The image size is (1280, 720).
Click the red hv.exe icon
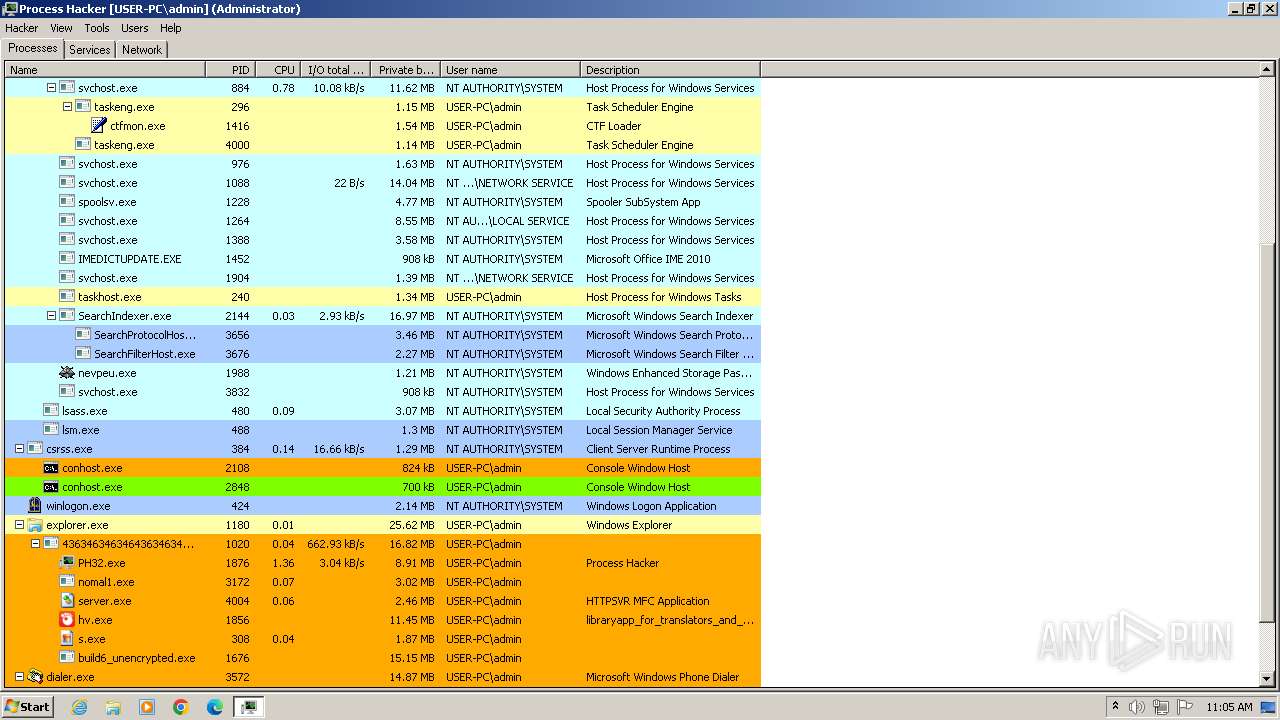(67, 620)
